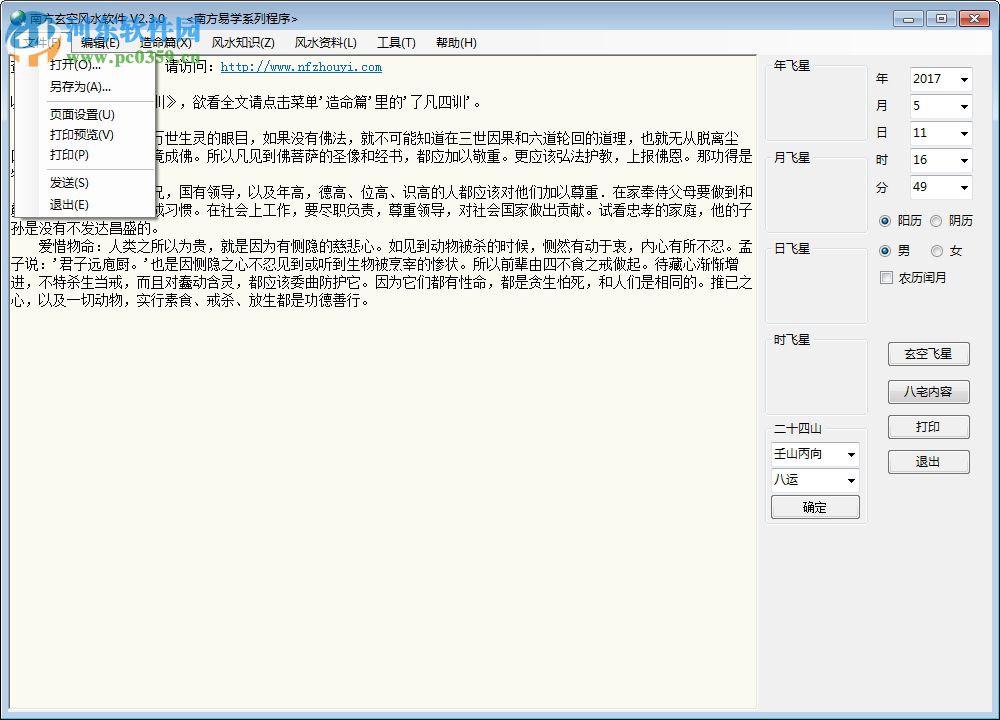Select the 女 female radio button
The height and width of the screenshot is (720, 1000).
pyautogui.click(x=939, y=251)
